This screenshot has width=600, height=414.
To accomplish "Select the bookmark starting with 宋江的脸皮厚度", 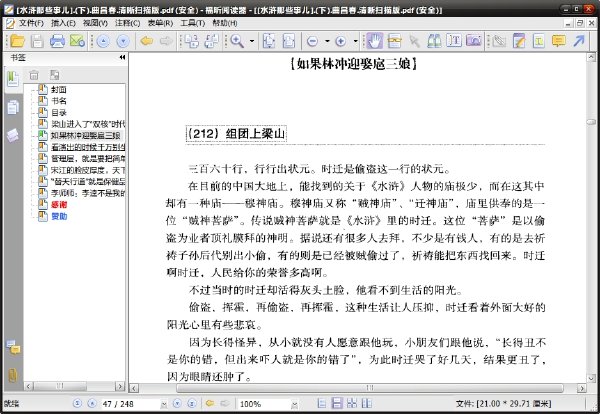I will pos(88,170).
